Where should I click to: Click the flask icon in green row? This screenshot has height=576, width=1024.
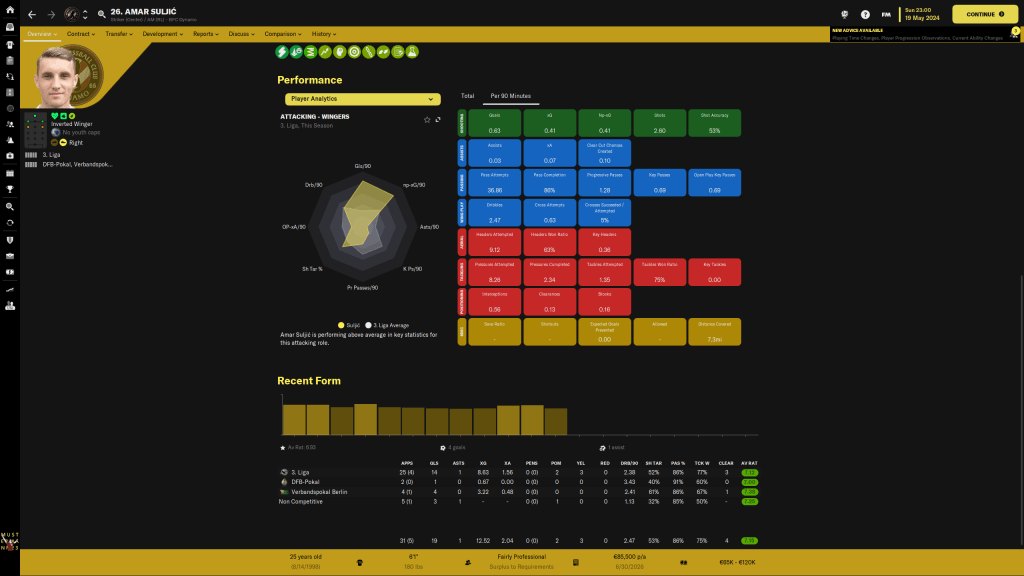(412, 51)
